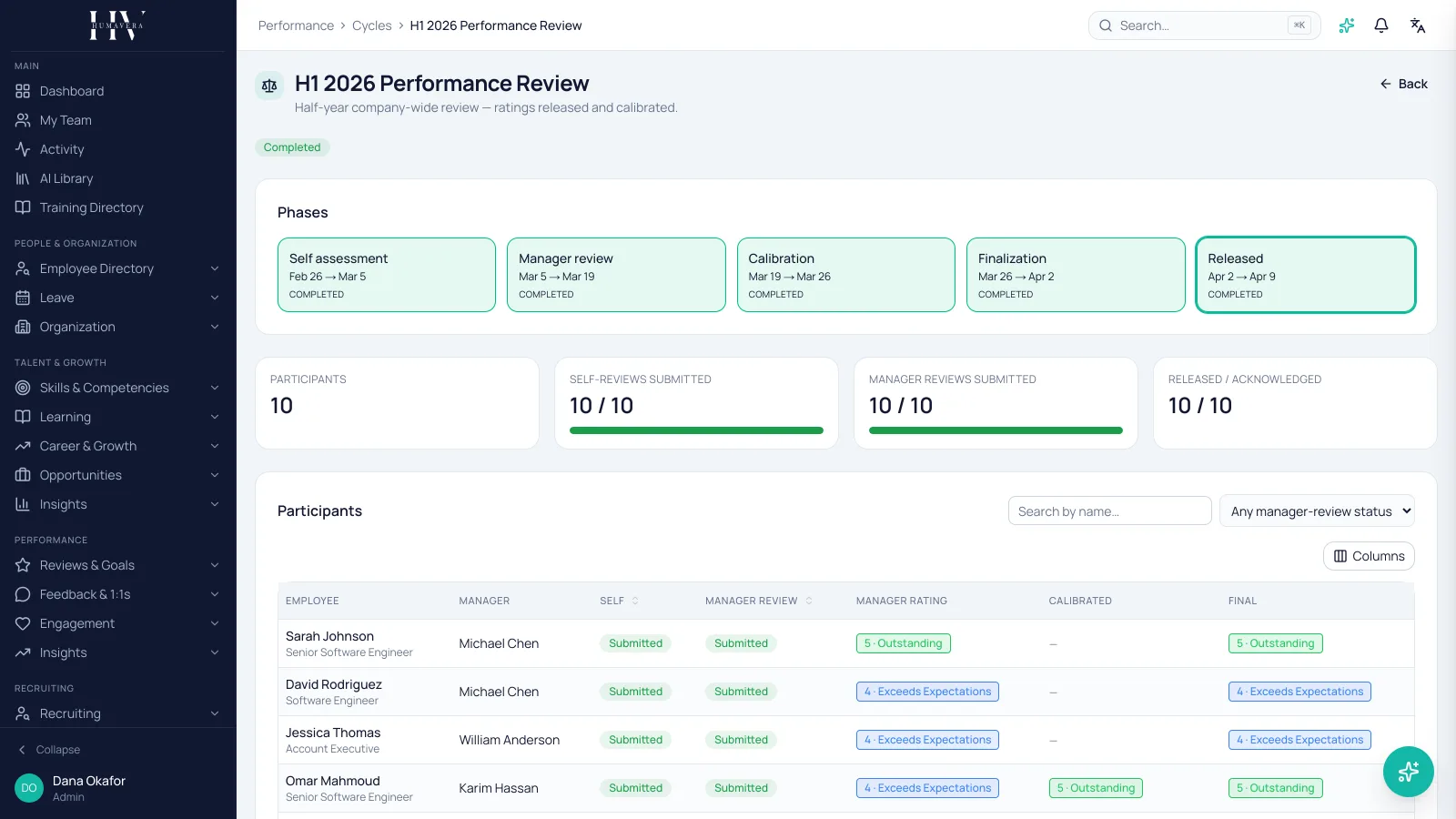This screenshot has width=1456, height=819.
Task: Click Sarah Johnson final Outstanding badge
Action: point(1275,643)
